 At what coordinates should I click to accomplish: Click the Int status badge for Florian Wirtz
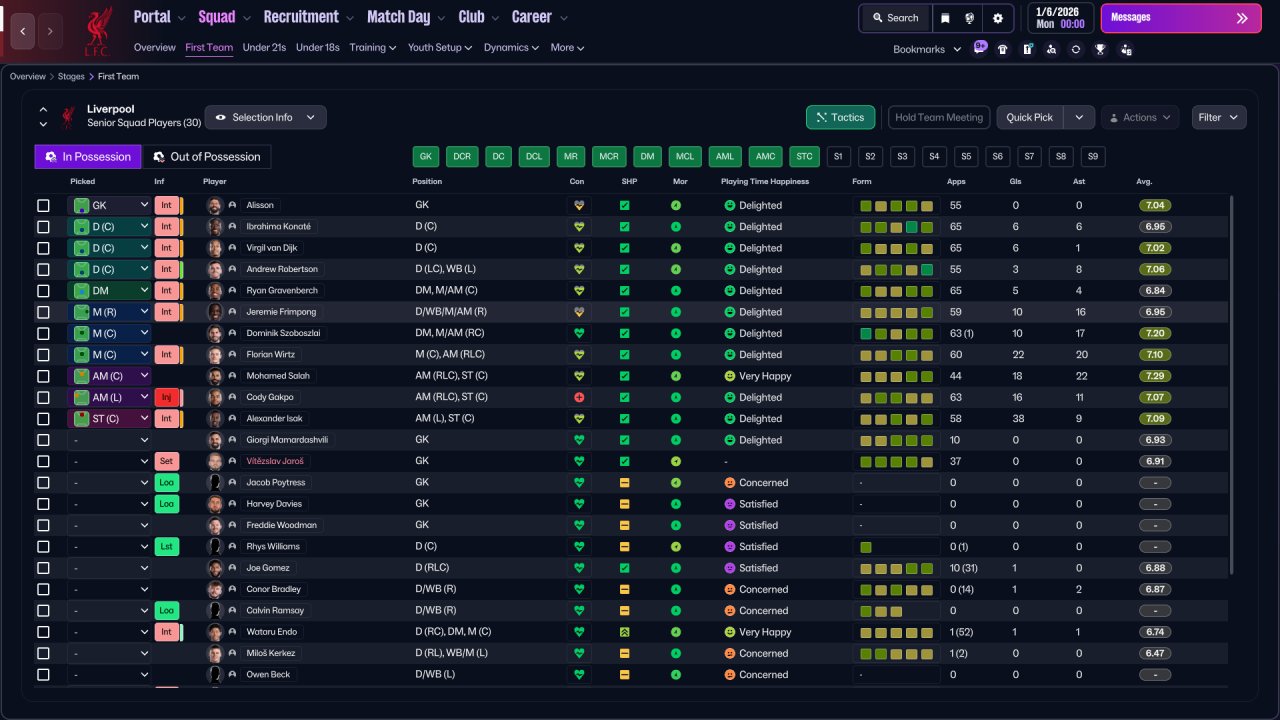click(166, 355)
